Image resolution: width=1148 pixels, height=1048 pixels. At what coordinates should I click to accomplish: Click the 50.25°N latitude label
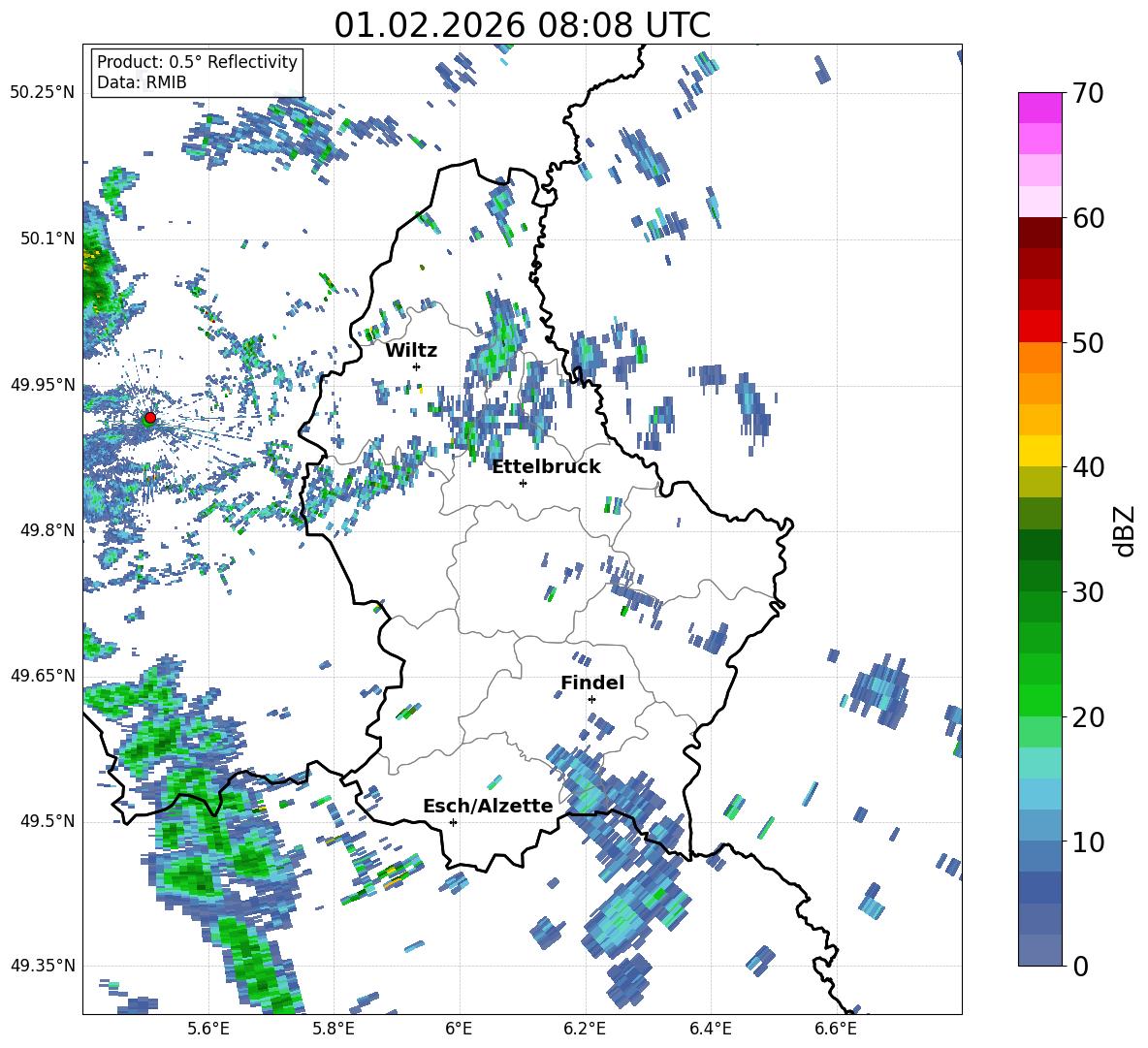pyautogui.click(x=43, y=93)
